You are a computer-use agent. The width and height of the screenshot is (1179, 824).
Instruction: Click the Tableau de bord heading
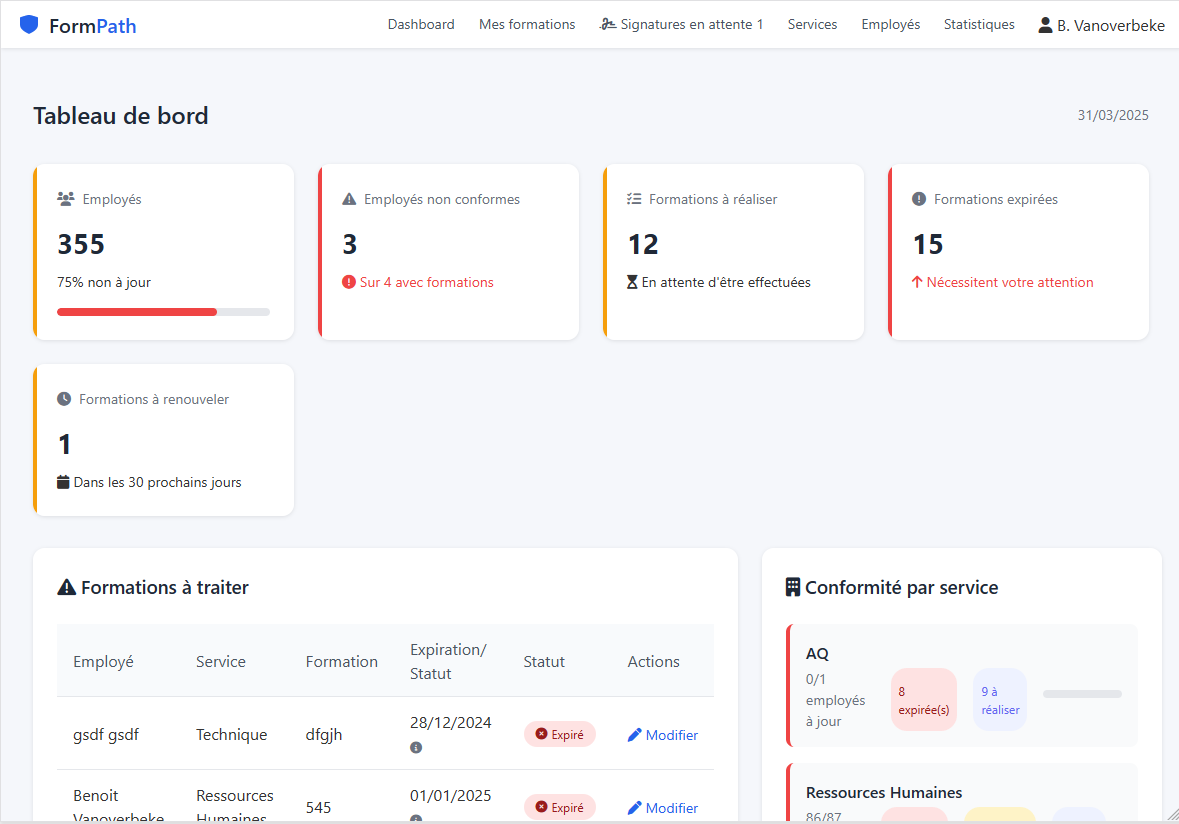(120, 116)
